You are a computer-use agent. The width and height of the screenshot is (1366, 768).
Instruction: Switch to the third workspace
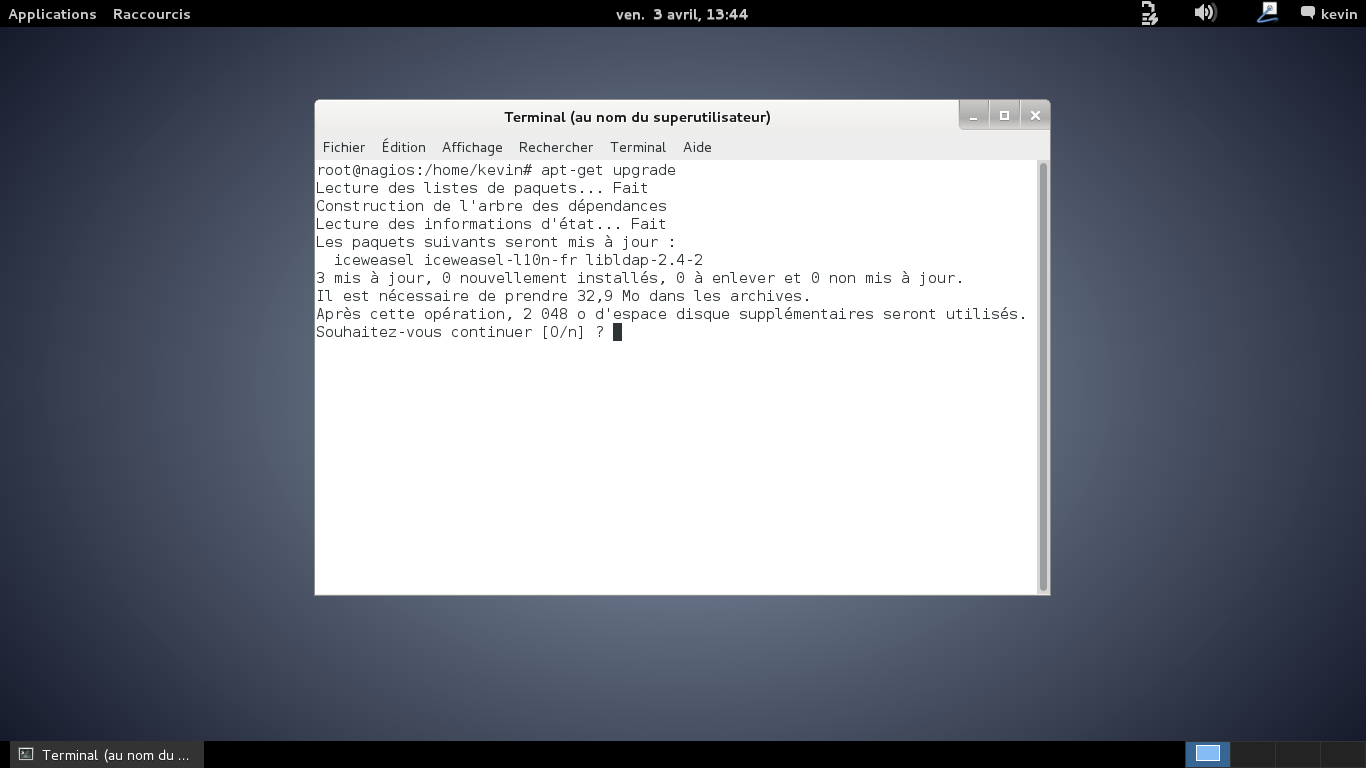tap(1297, 754)
